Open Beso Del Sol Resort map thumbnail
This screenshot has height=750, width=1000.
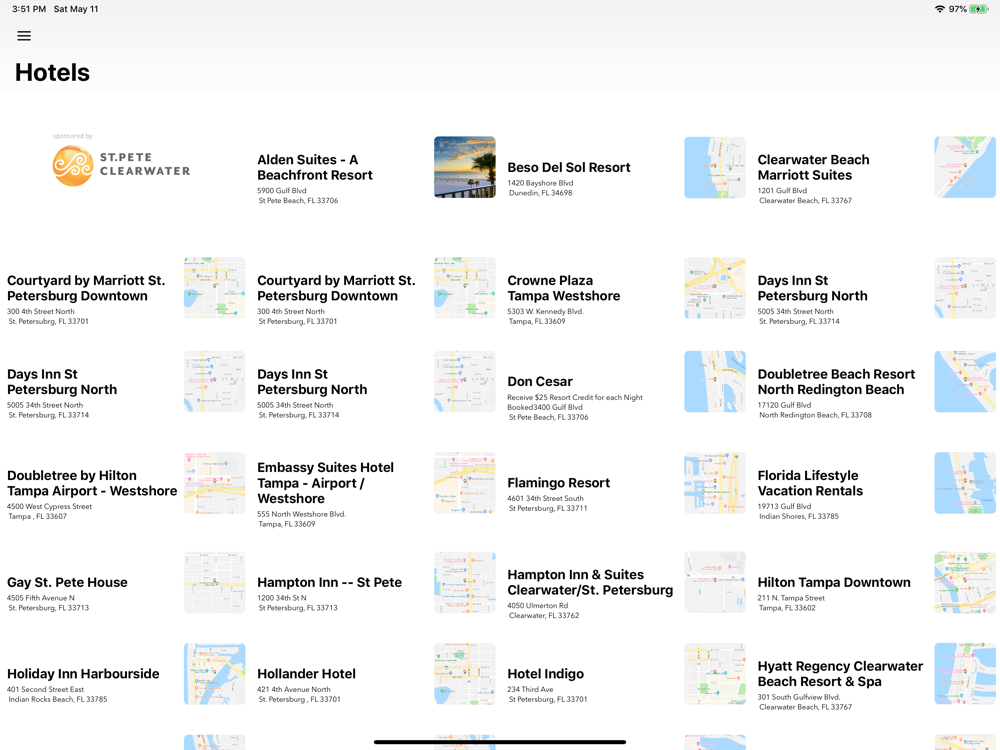(x=714, y=167)
